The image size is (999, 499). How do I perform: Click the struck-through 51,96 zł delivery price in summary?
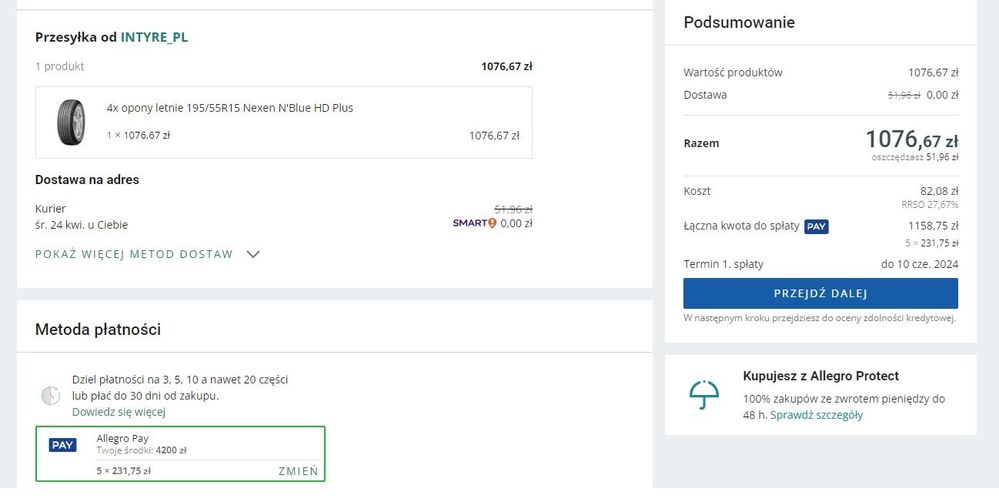point(904,95)
